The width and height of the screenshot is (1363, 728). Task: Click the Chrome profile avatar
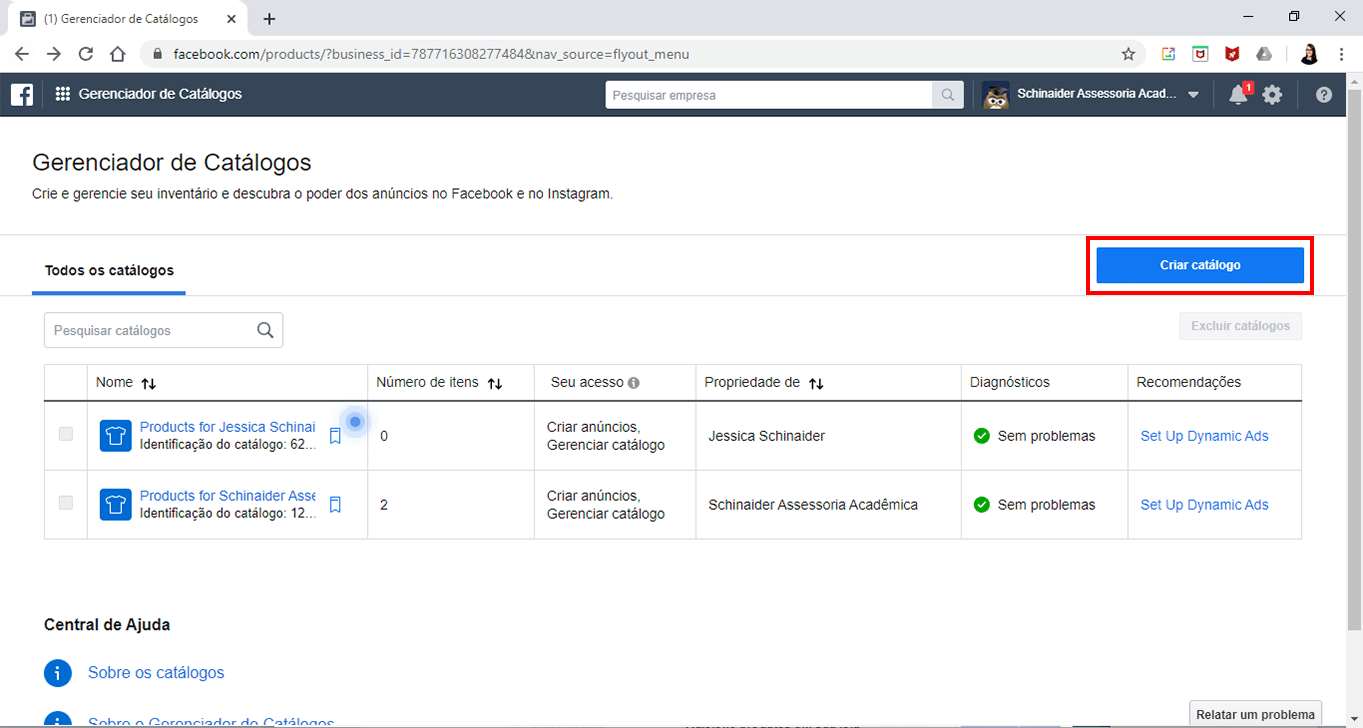[x=1309, y=54]
